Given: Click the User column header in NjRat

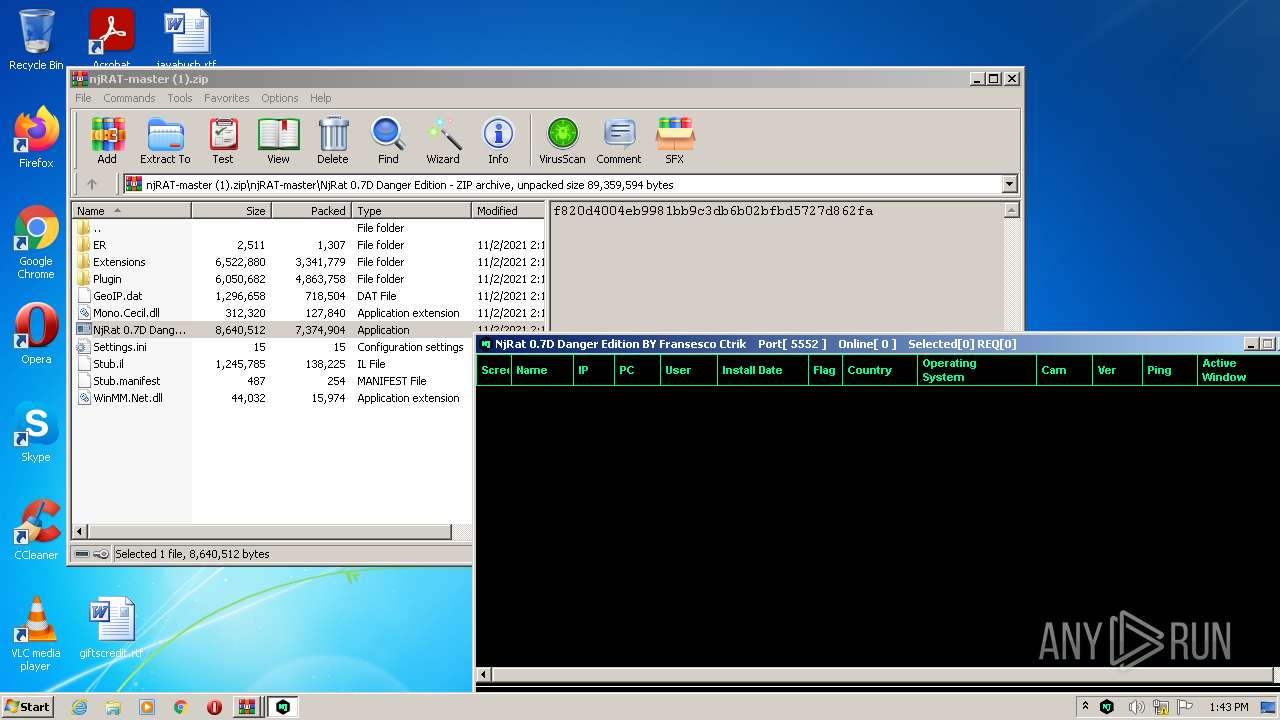Looking at the screenshot, I should point(688,370).
